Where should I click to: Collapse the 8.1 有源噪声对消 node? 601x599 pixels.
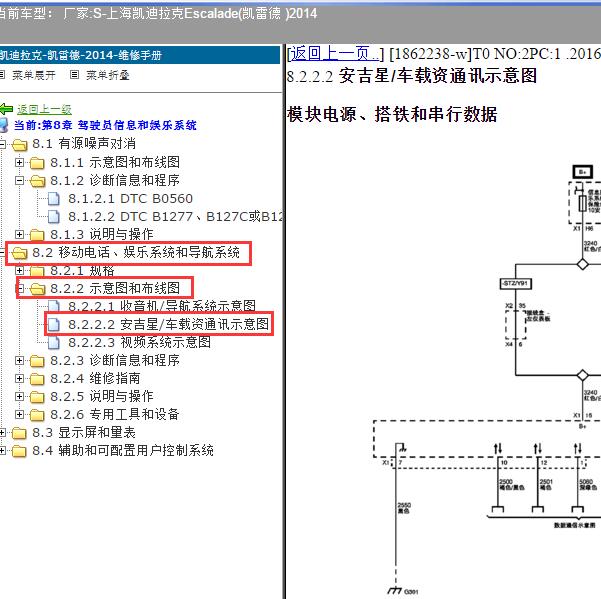click(2, 144)
